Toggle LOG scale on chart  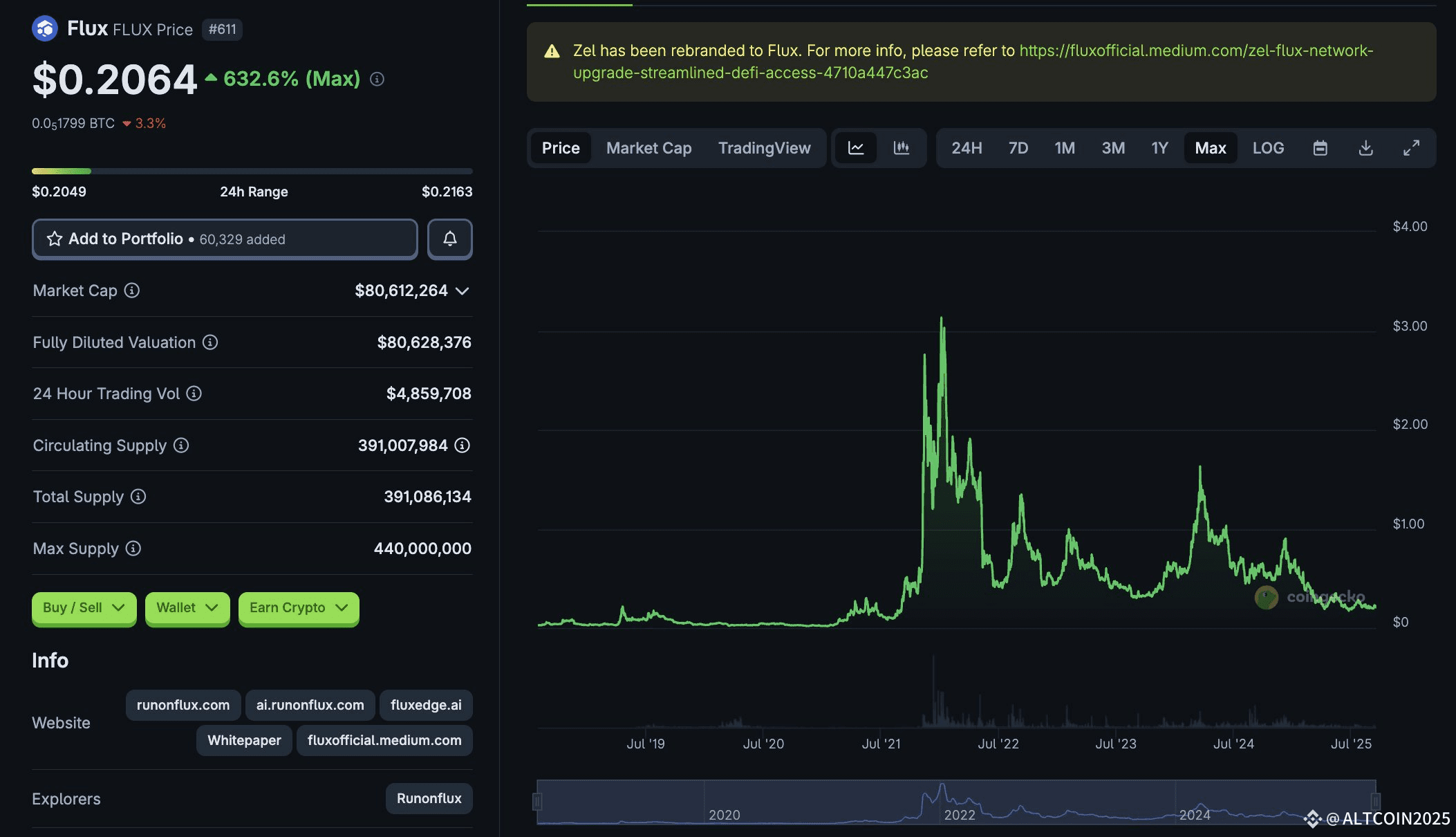click(1268, 148)
